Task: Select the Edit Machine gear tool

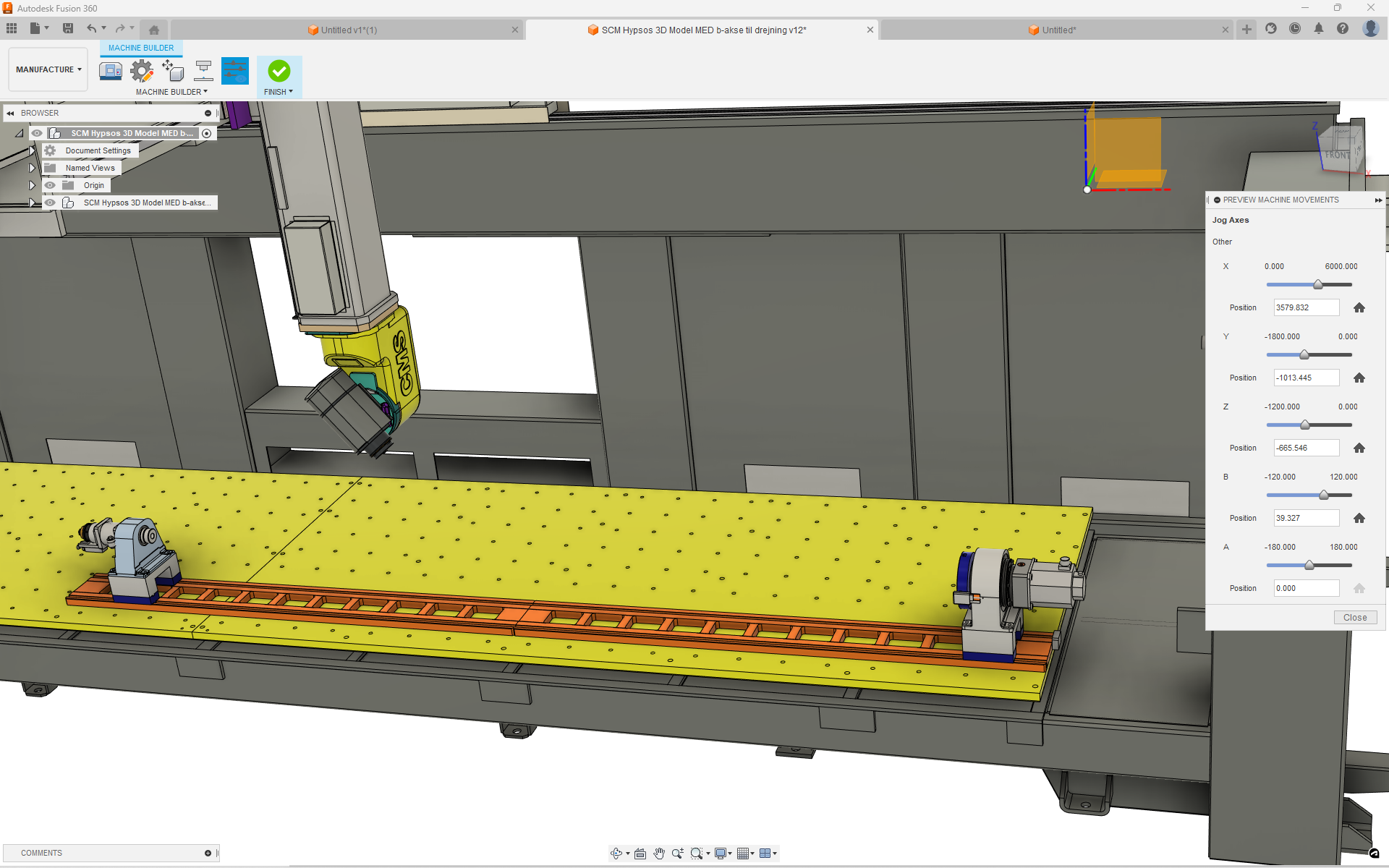Action: click(142, 70)
